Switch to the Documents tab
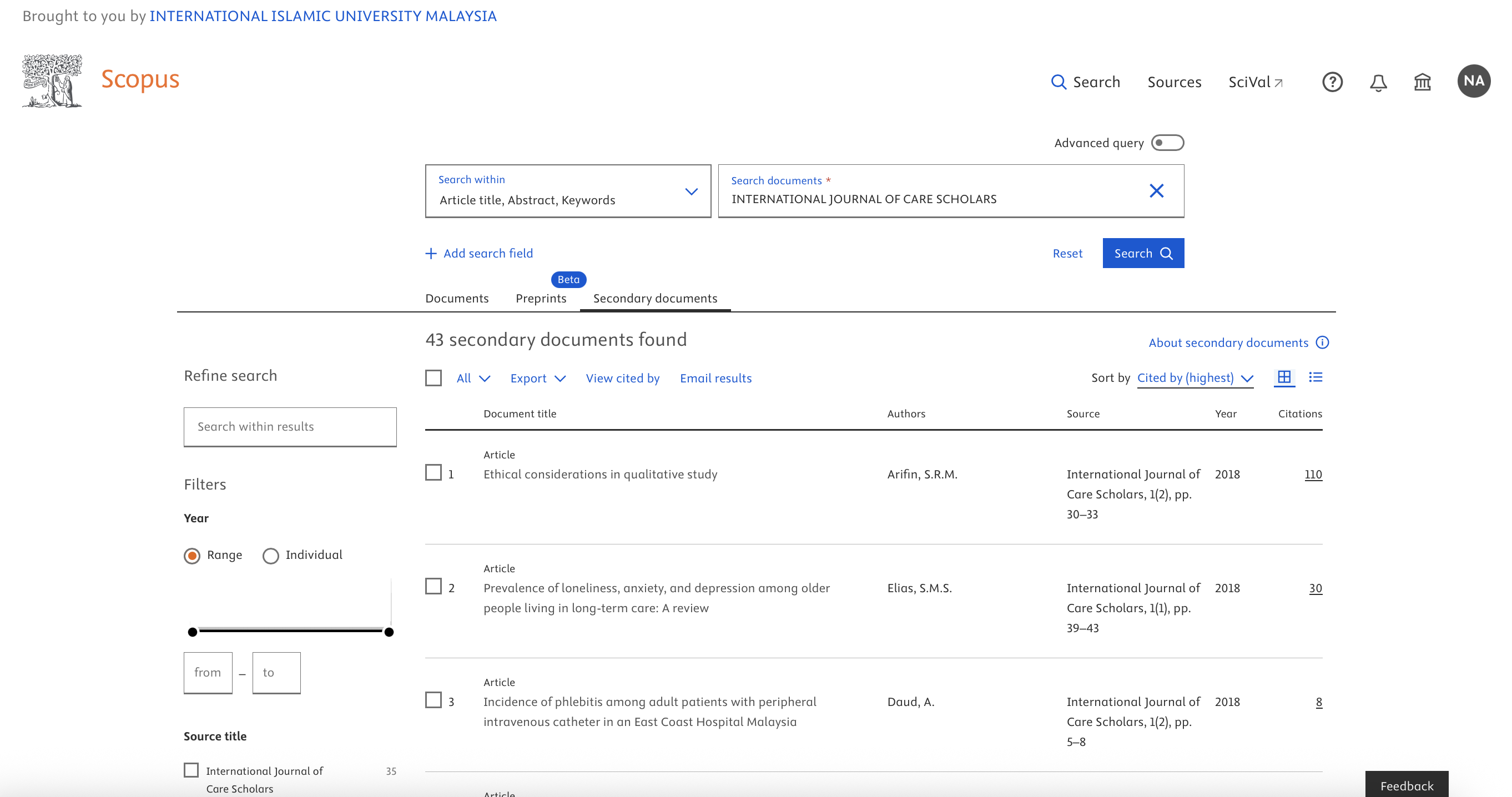This screenshot has height=797, width=1512. pos(457,298)
